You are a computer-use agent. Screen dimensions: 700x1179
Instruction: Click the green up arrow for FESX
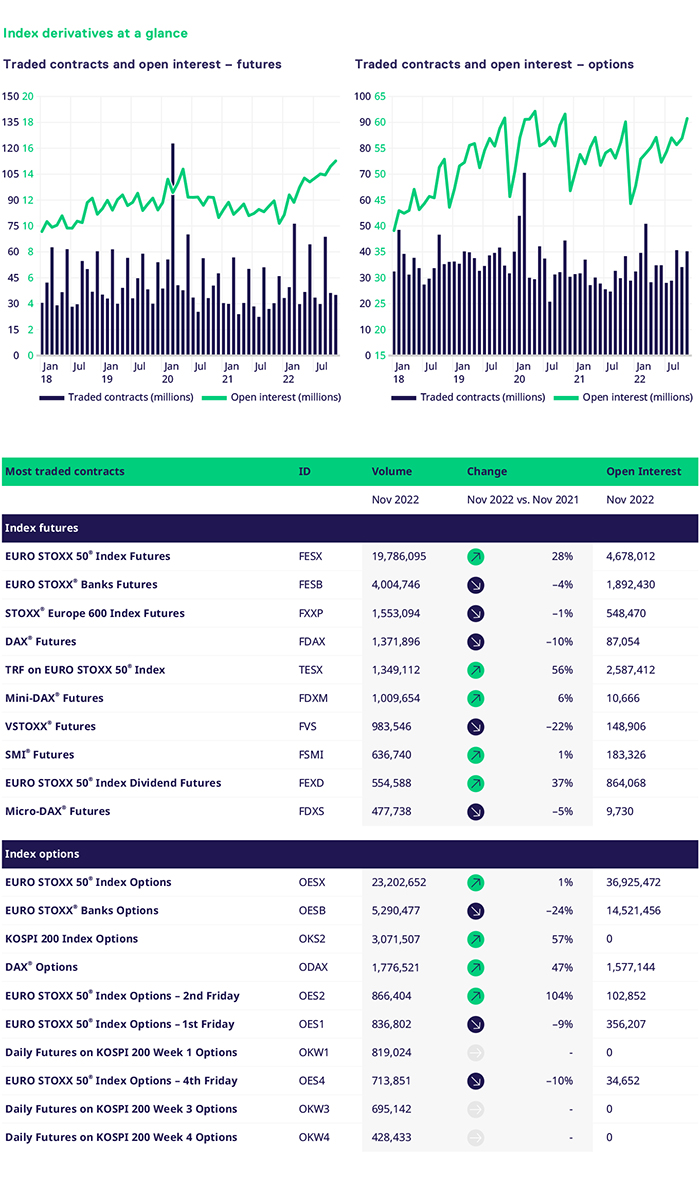[476, 556]
